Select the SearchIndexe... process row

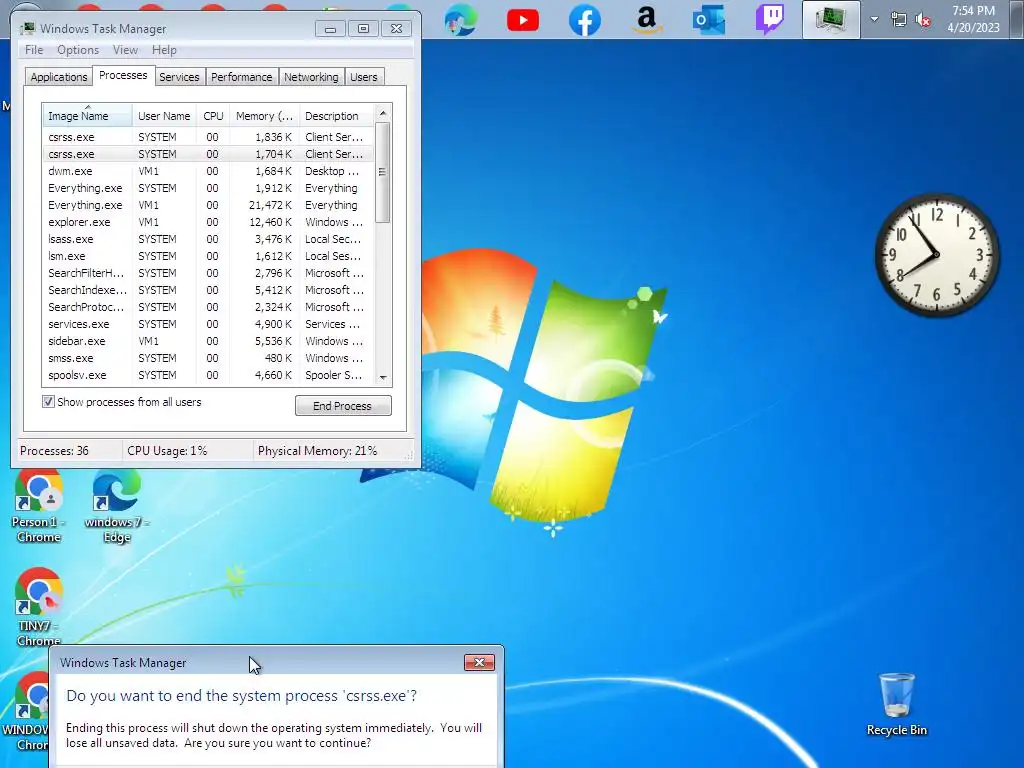tap(208, 290)
